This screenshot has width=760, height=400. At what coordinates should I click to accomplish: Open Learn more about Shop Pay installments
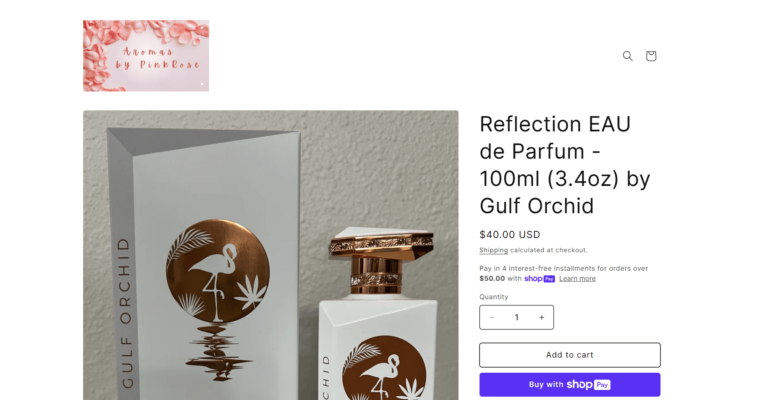tap(577, 279)
